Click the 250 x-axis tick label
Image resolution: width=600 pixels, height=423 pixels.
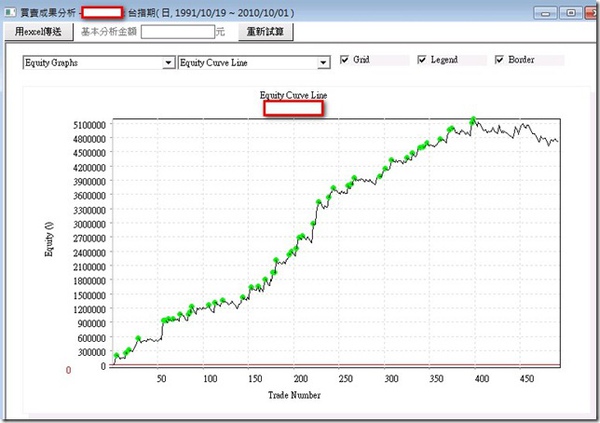(x=346, y=379)
